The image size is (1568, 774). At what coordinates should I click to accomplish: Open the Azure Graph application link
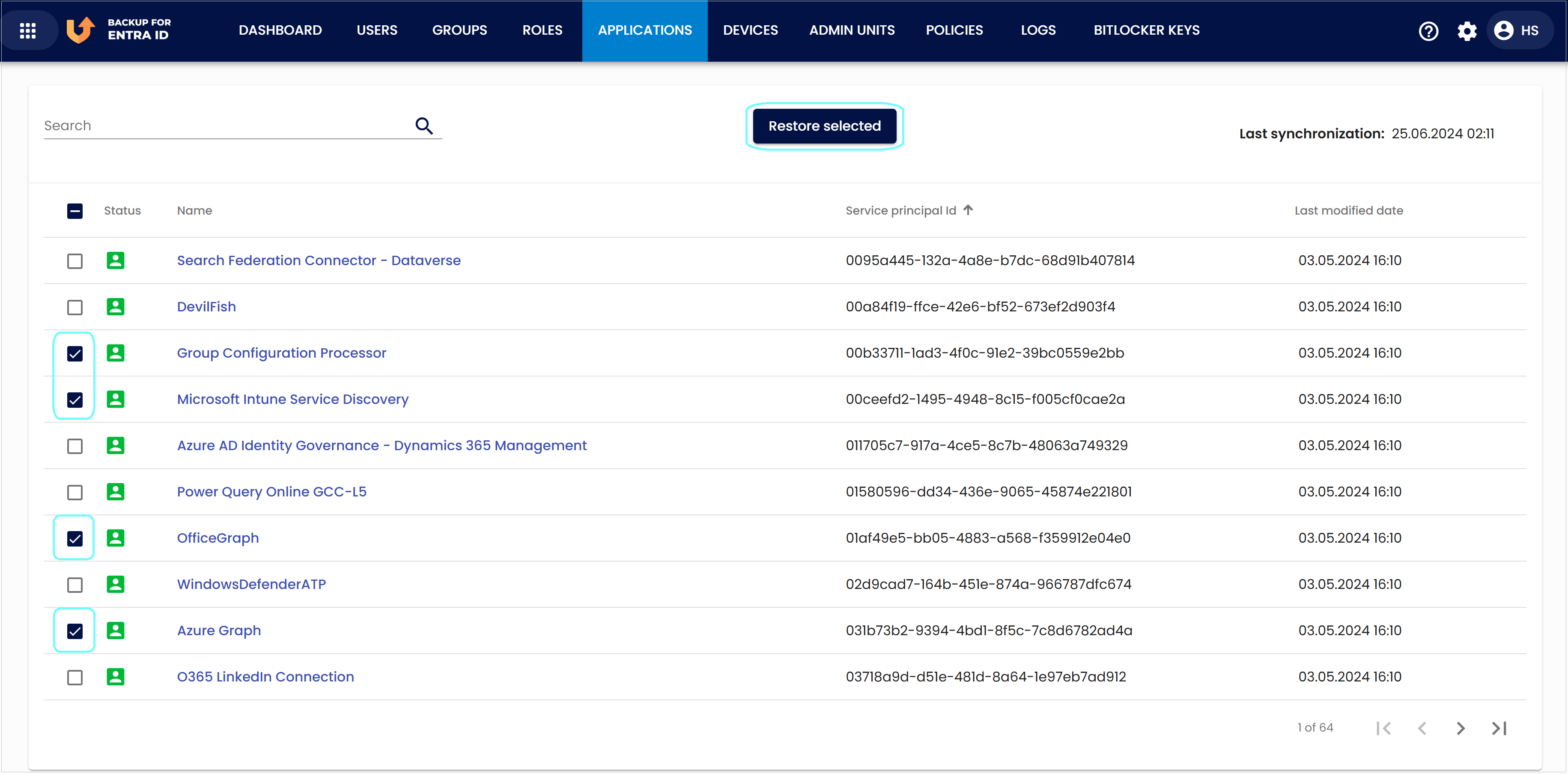pos(218,631)
